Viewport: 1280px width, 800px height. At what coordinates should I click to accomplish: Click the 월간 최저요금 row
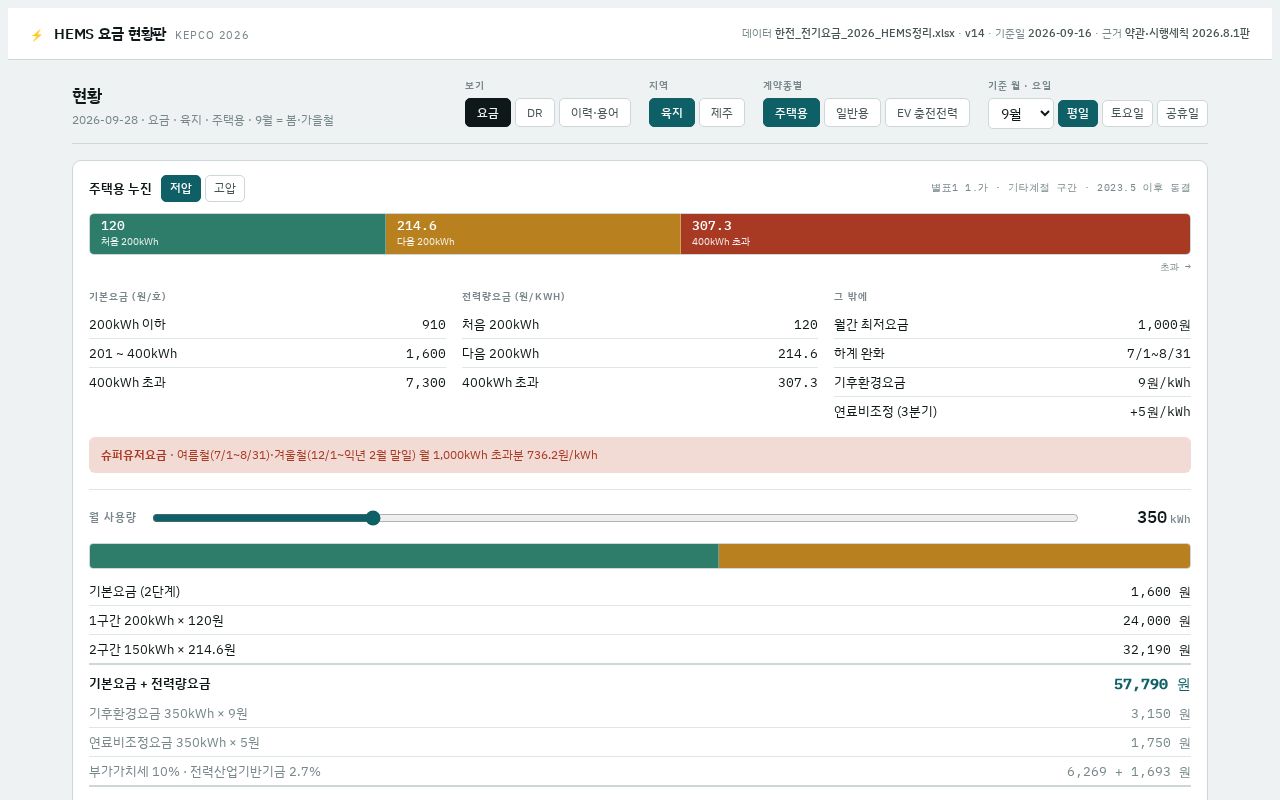pos(1012,325)
